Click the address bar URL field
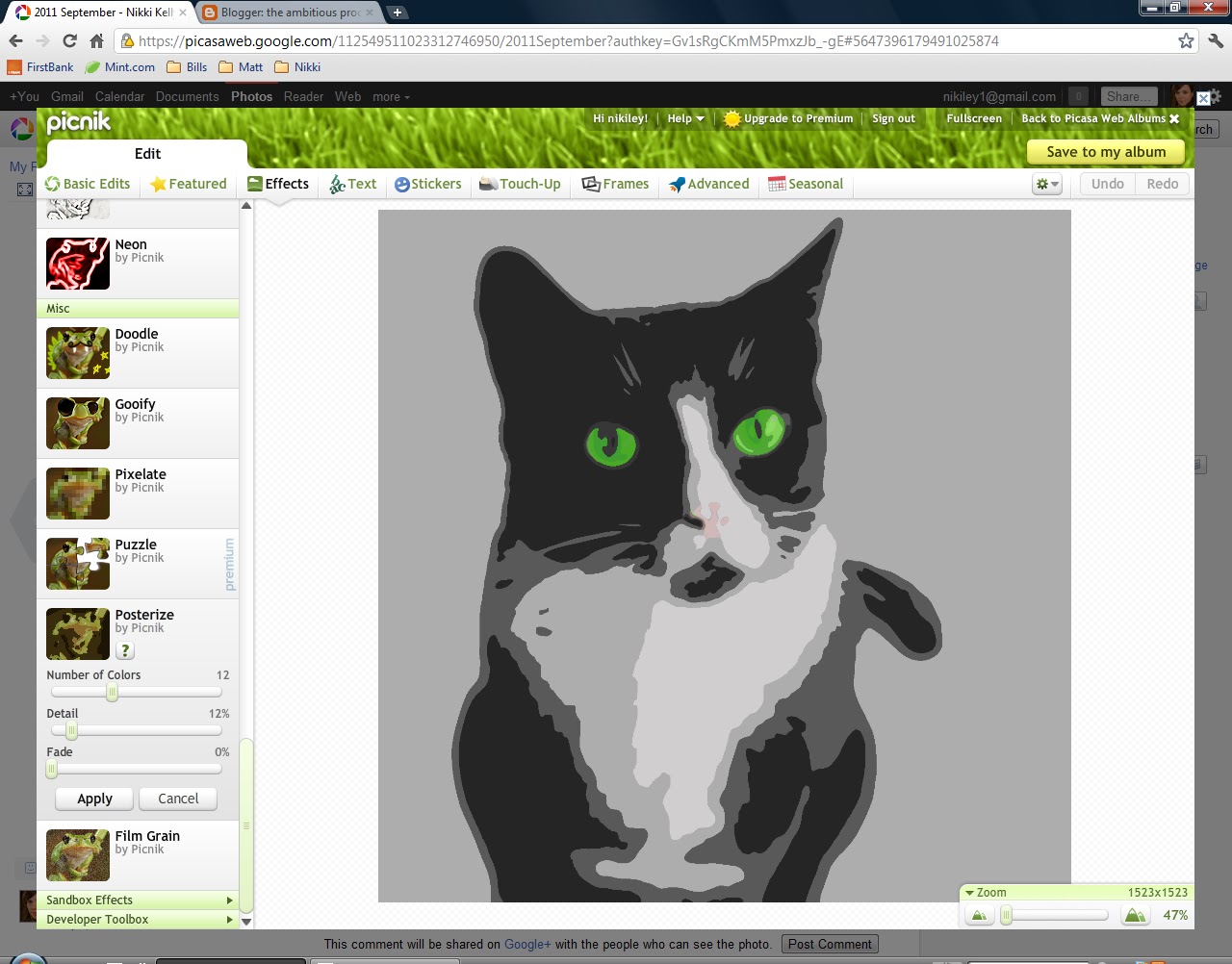 645,40
